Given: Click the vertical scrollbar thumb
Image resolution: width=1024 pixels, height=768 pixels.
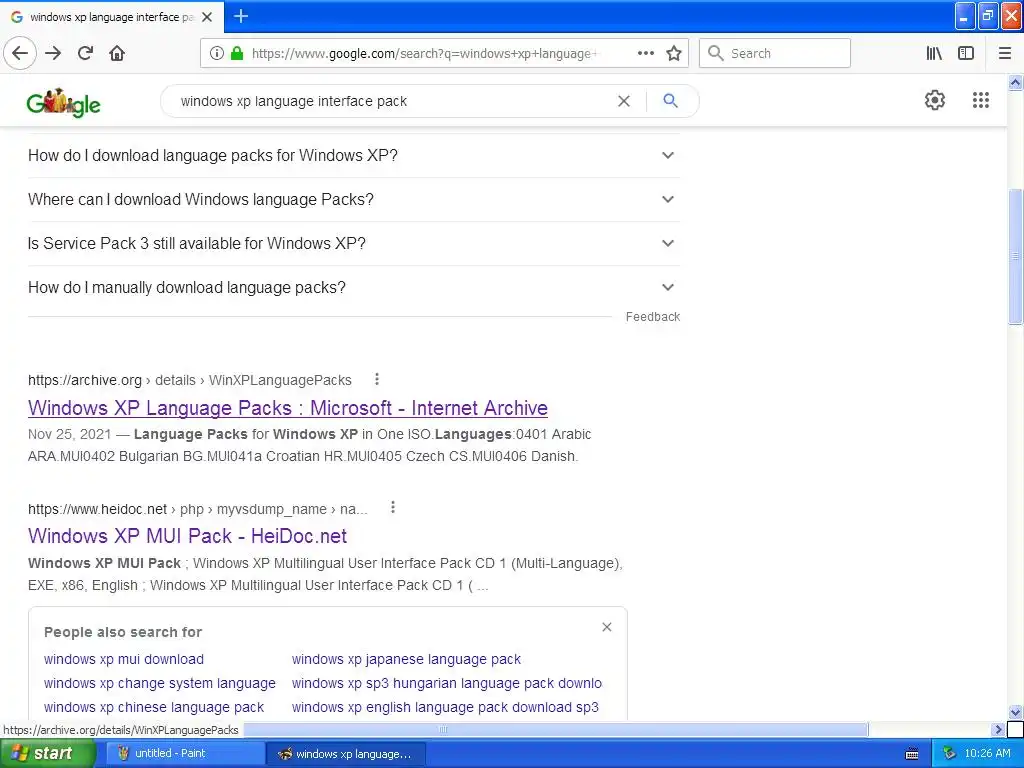Looking at the screenshot, I should [1015, 256].
